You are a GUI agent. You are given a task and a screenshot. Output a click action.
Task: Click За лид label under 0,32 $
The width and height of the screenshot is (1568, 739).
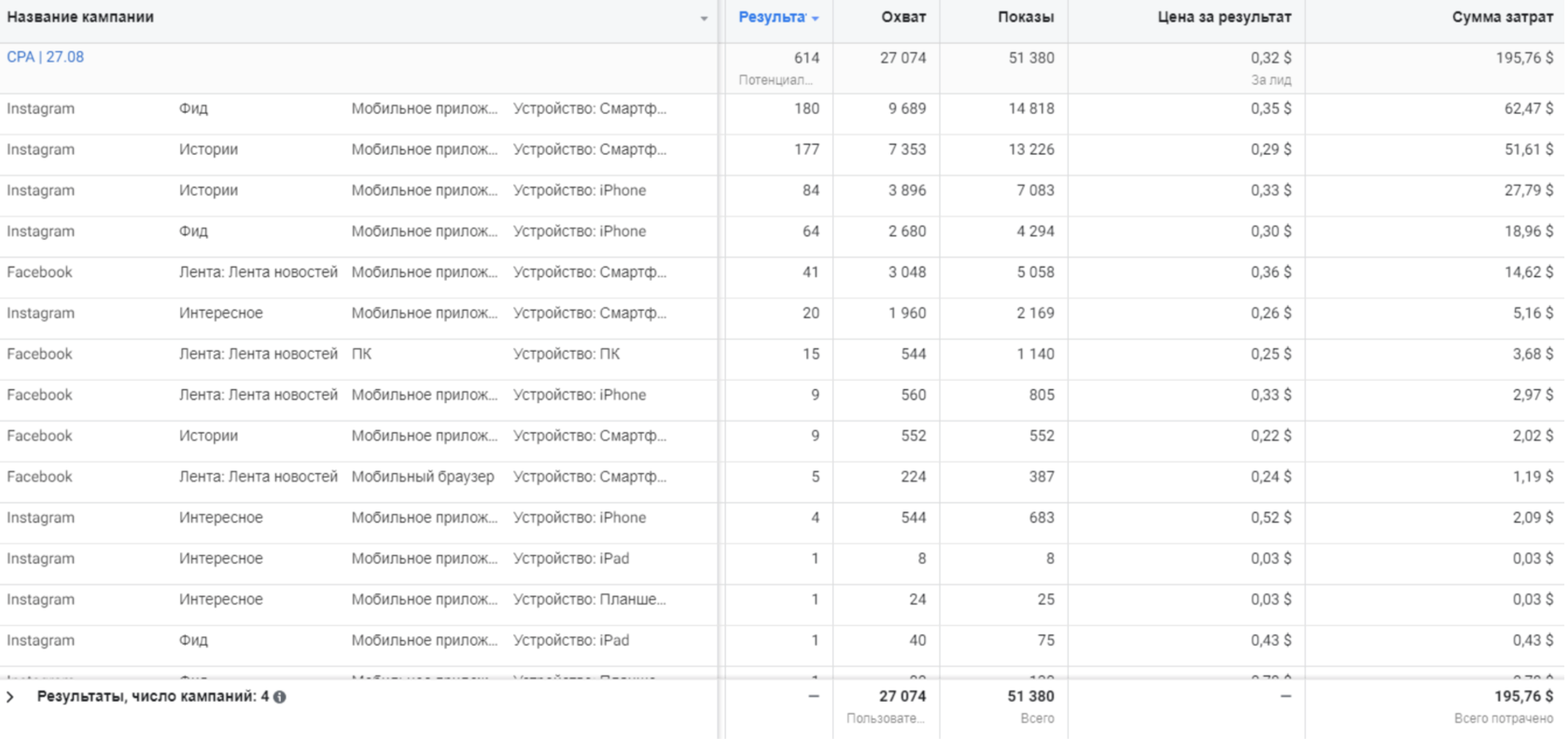coord(1271,80)
